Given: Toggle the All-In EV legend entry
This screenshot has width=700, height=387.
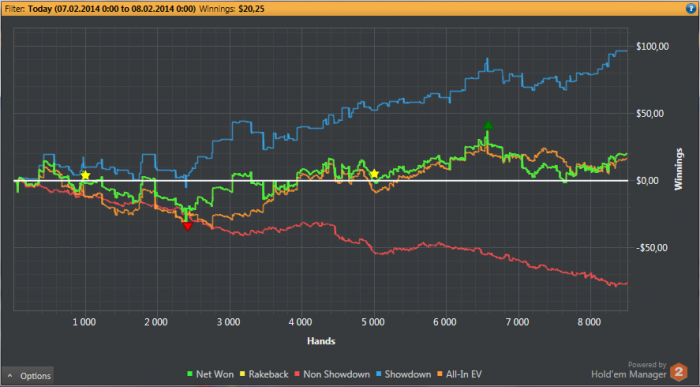Looking at the screenshot, I should pyautogui.click(x=459, y=374).
